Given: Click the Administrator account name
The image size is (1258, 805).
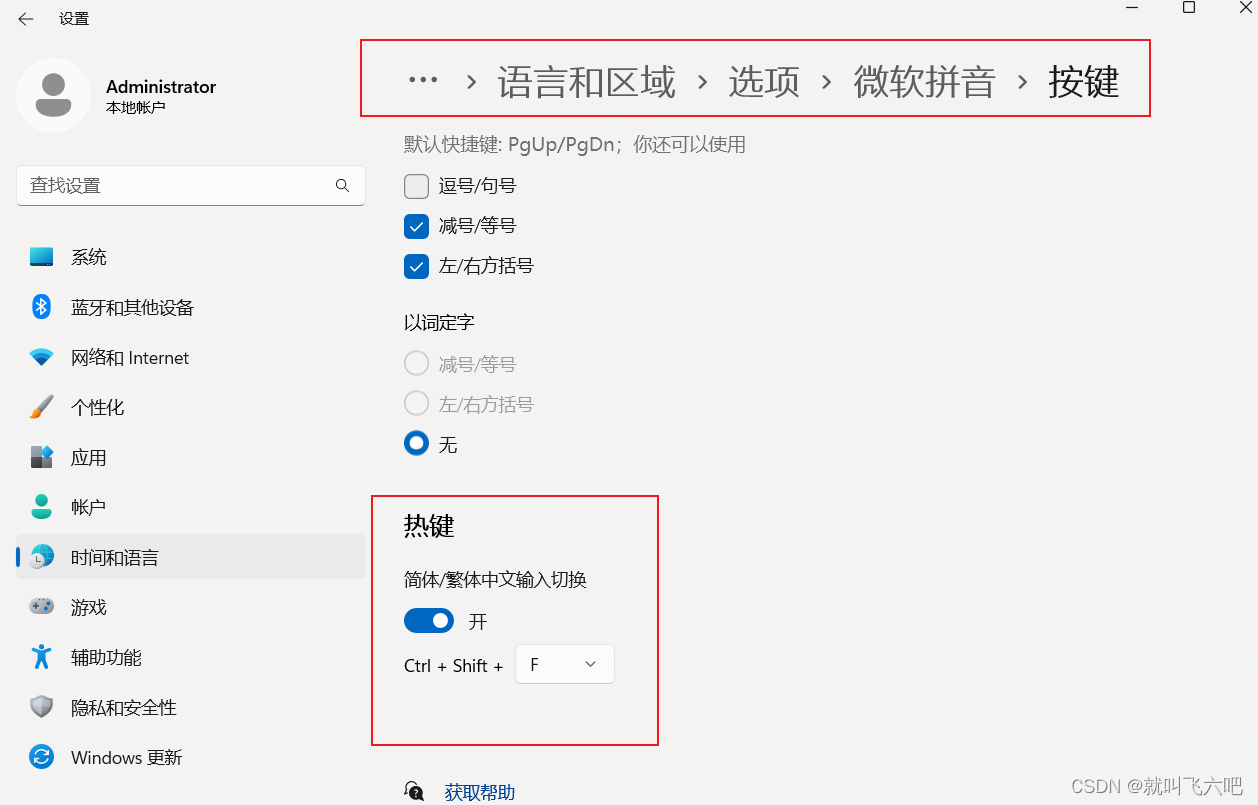Looking at the screenshot, I should [161, 87].
